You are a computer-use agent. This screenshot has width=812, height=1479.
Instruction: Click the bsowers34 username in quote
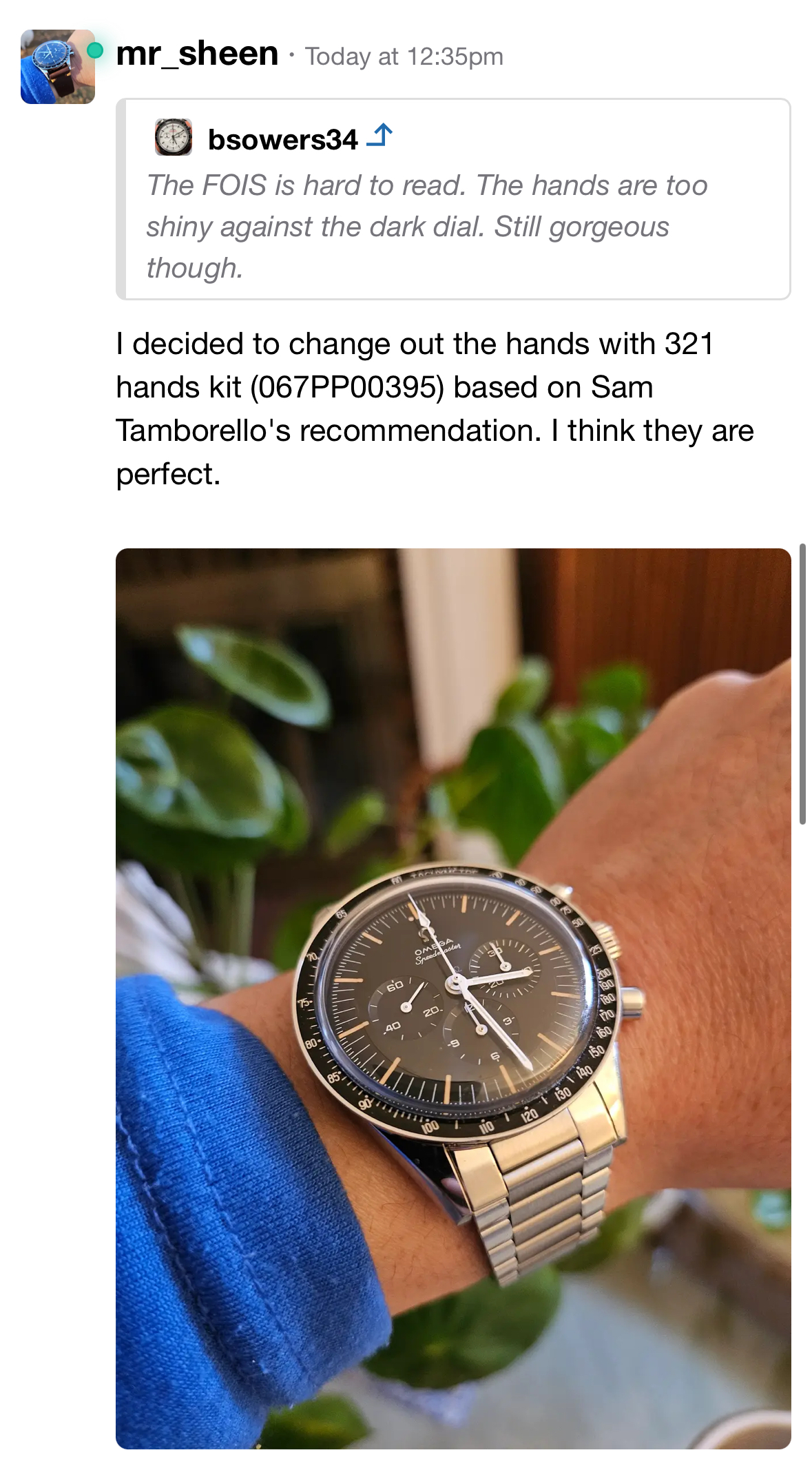tap(283, 139)
